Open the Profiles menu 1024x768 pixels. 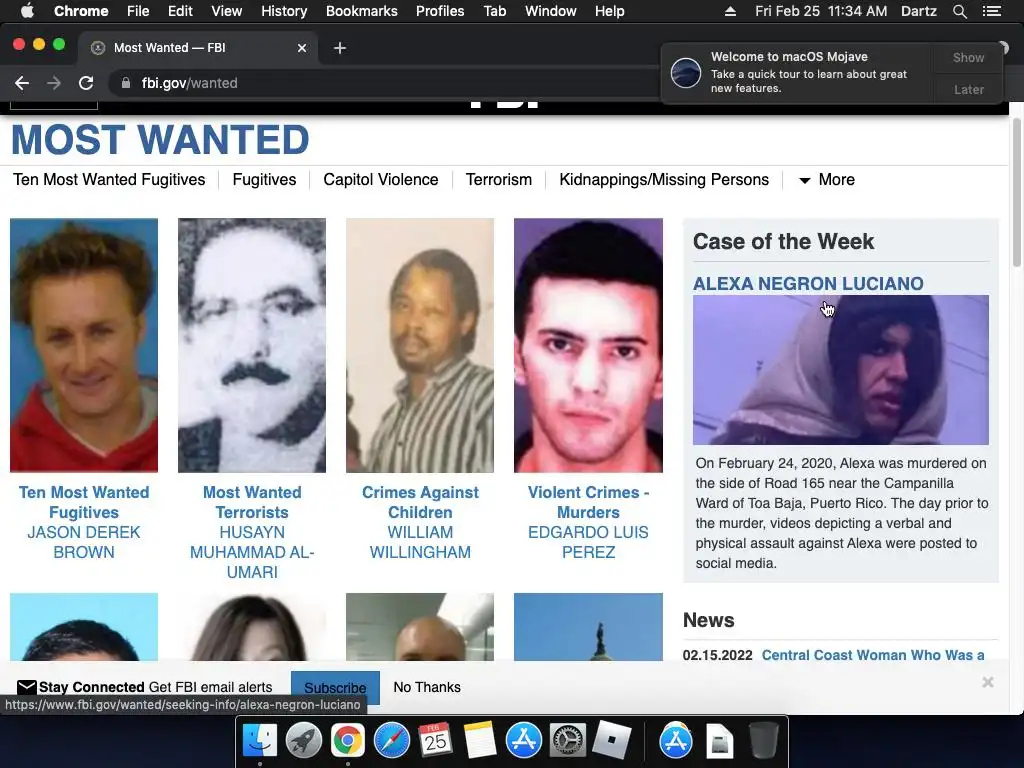[x=440, y=11]
